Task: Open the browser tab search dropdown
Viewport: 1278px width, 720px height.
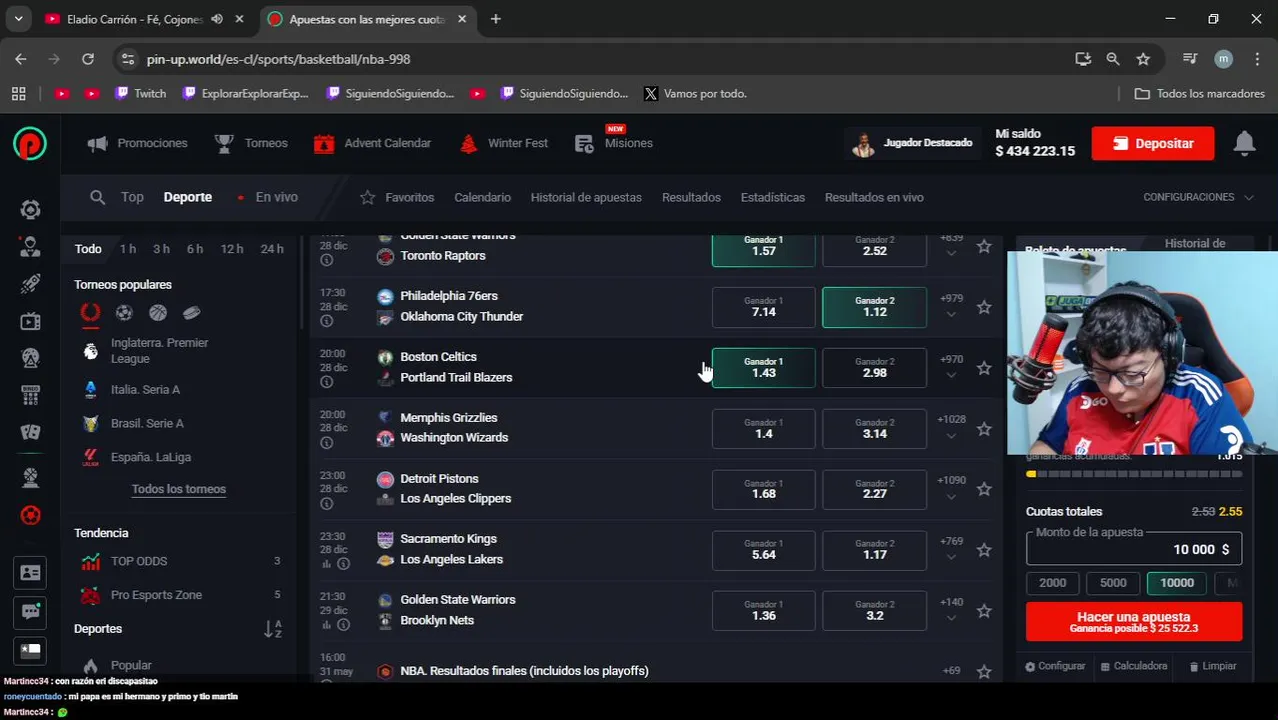Action: click(18, 19)
